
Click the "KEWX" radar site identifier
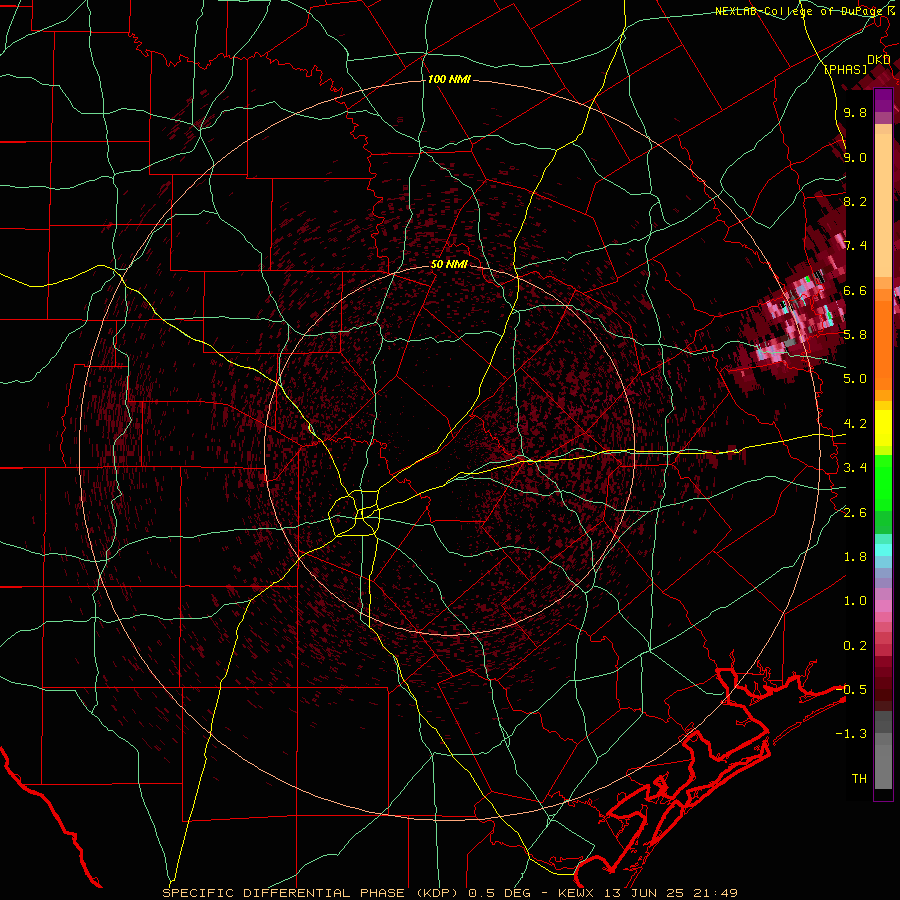pyautogui.click(x=576, y=893)
